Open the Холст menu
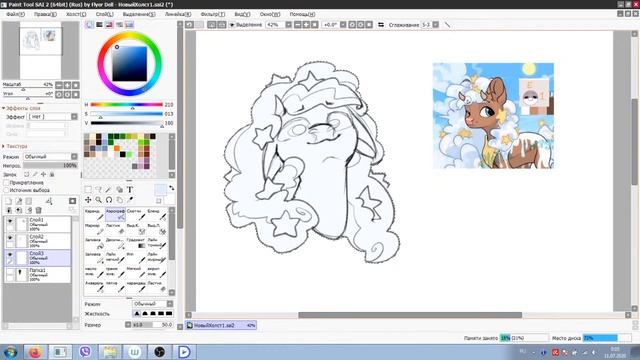This screenshot has height=360, width=640. point(76,14)
